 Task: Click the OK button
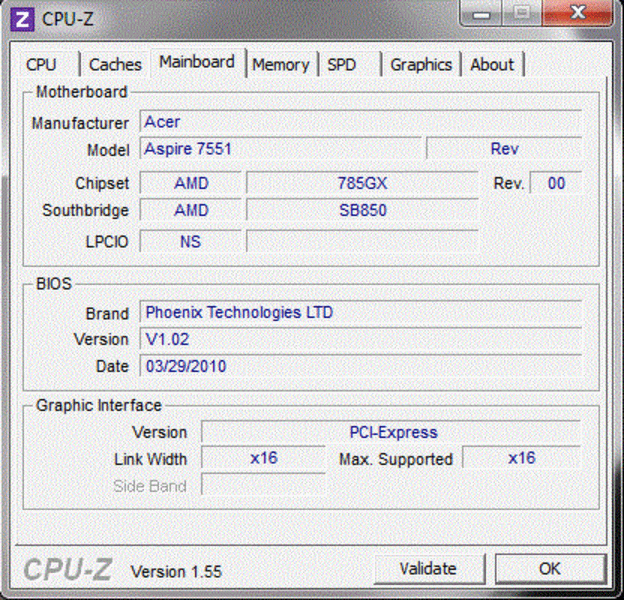[x=550, y=569]
